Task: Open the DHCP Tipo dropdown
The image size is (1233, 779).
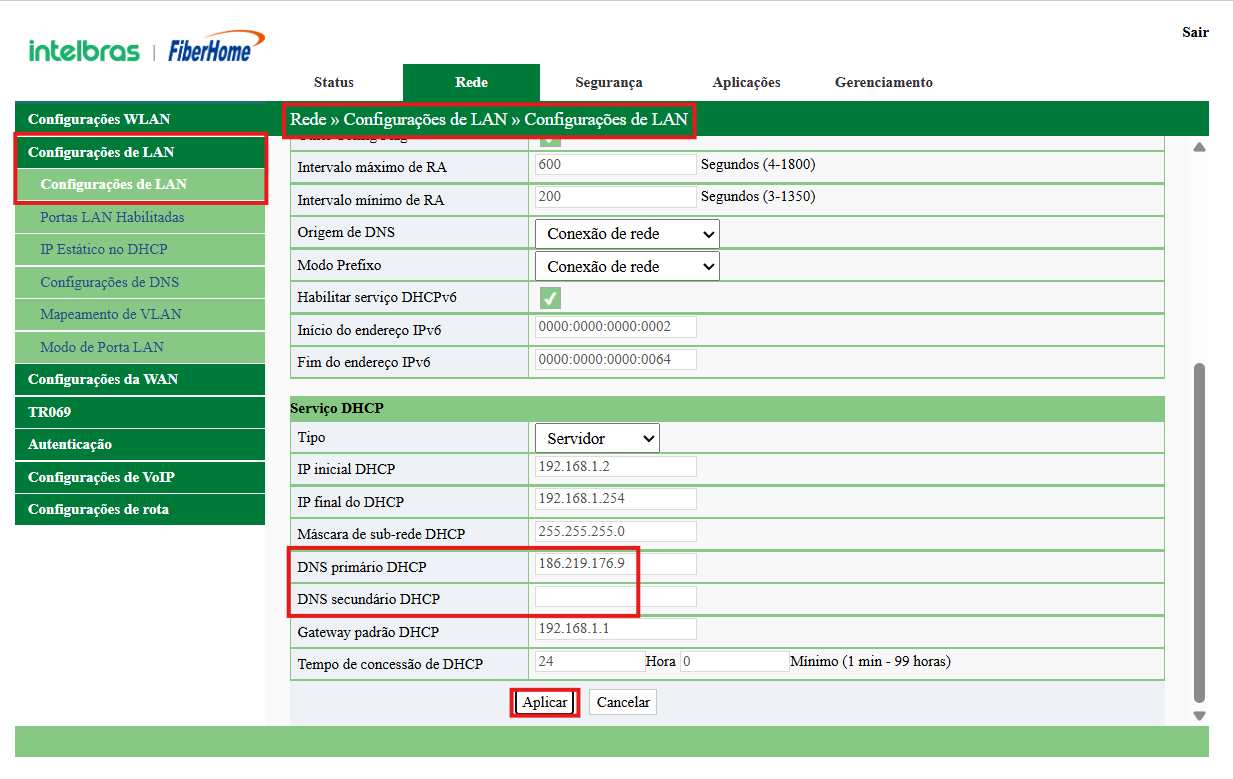Action: click(597, 438)
